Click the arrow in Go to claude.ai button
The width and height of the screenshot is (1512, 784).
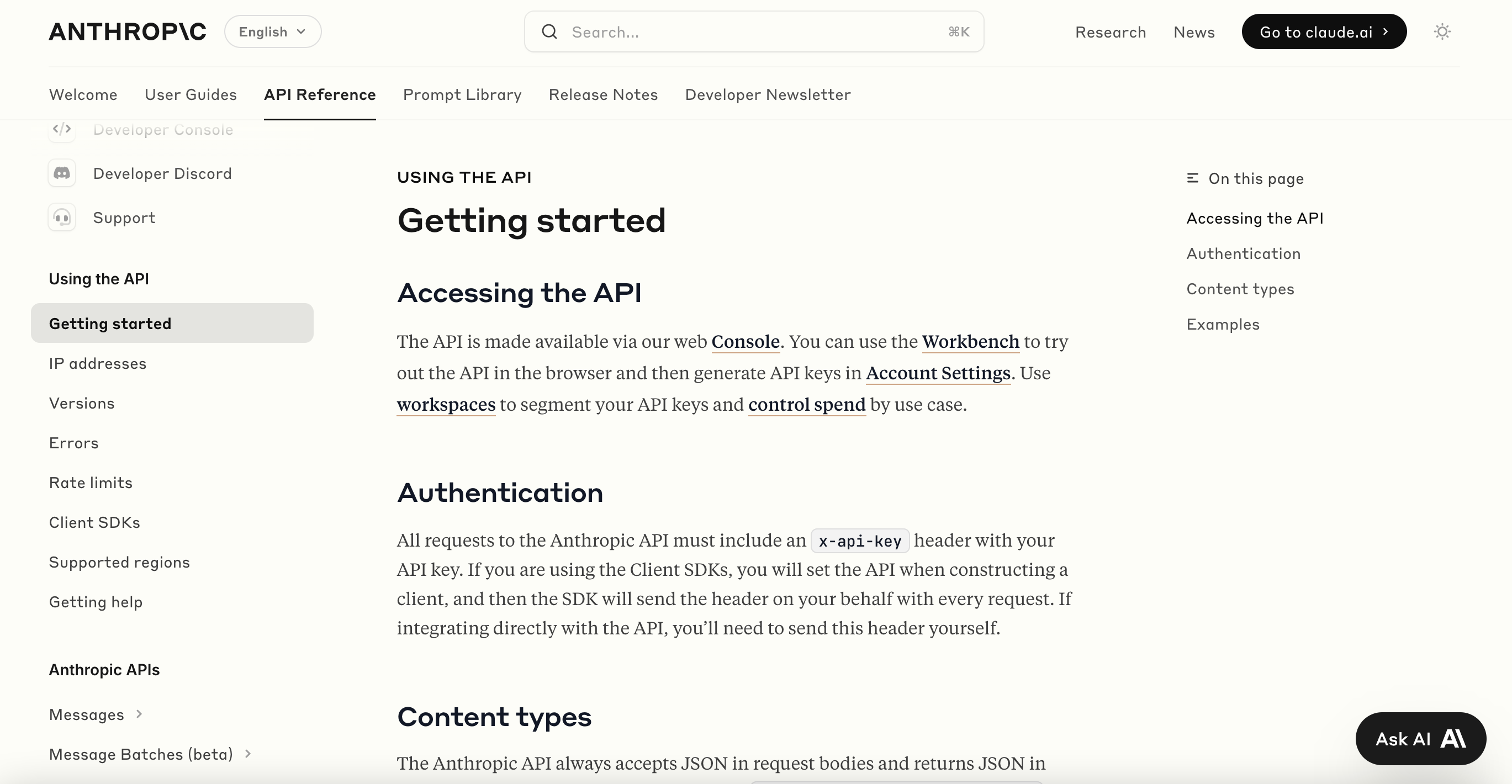[x=1385, y=31]
